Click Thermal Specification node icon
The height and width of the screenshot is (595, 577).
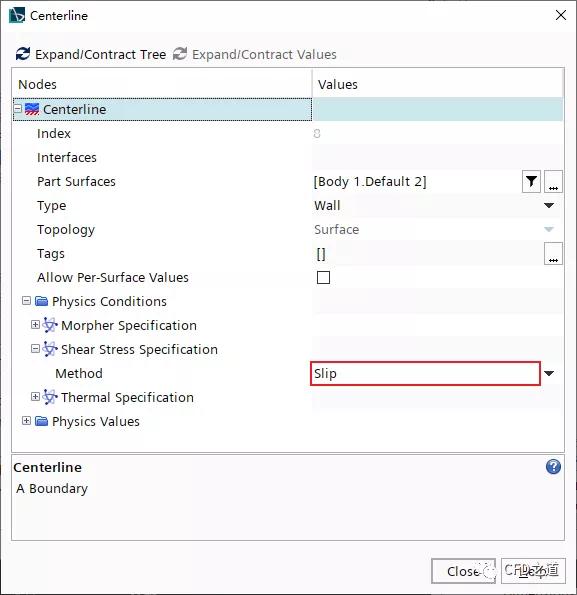(x=50, y=397)
